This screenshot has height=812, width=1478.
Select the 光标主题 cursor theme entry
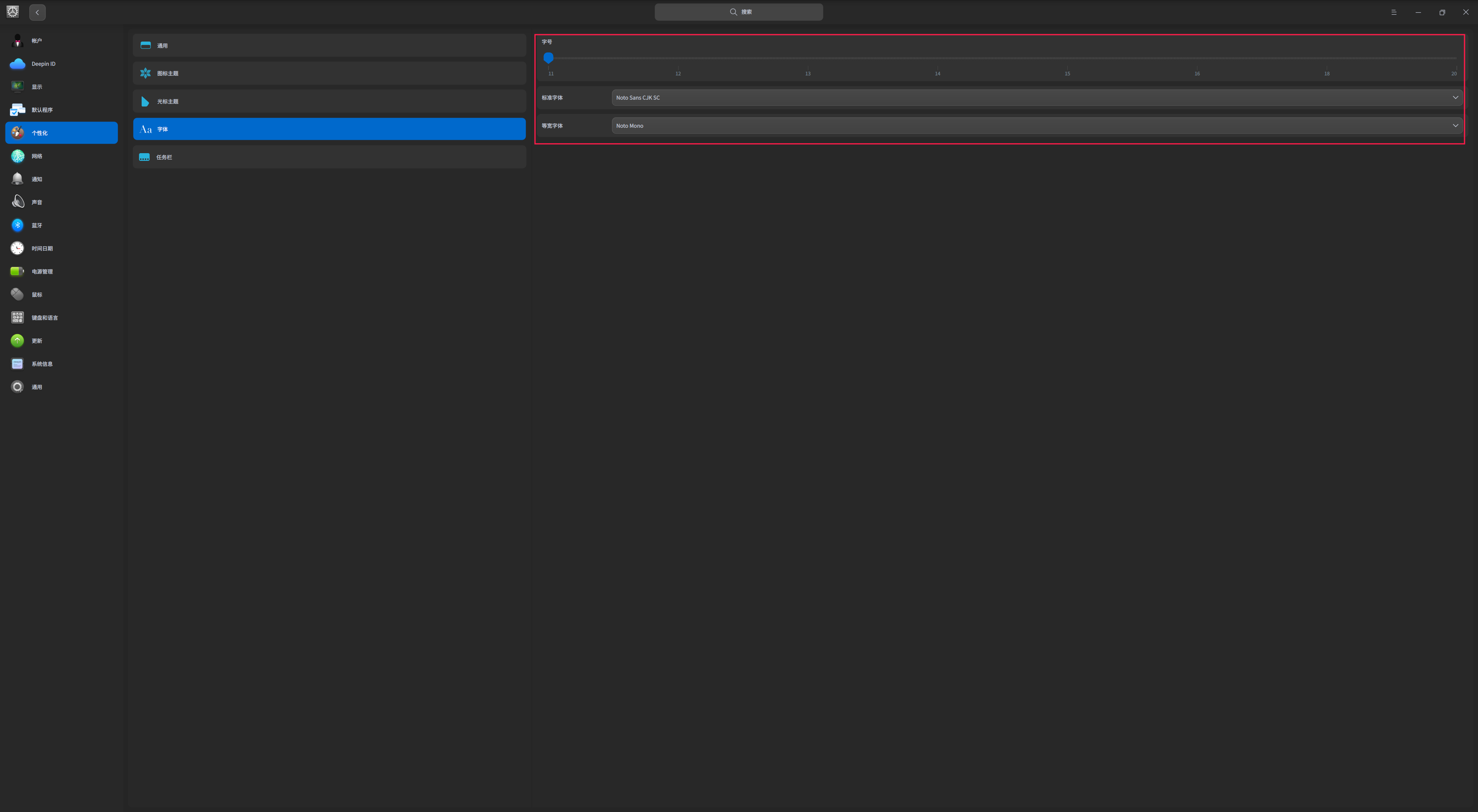[x=329, y=101]
